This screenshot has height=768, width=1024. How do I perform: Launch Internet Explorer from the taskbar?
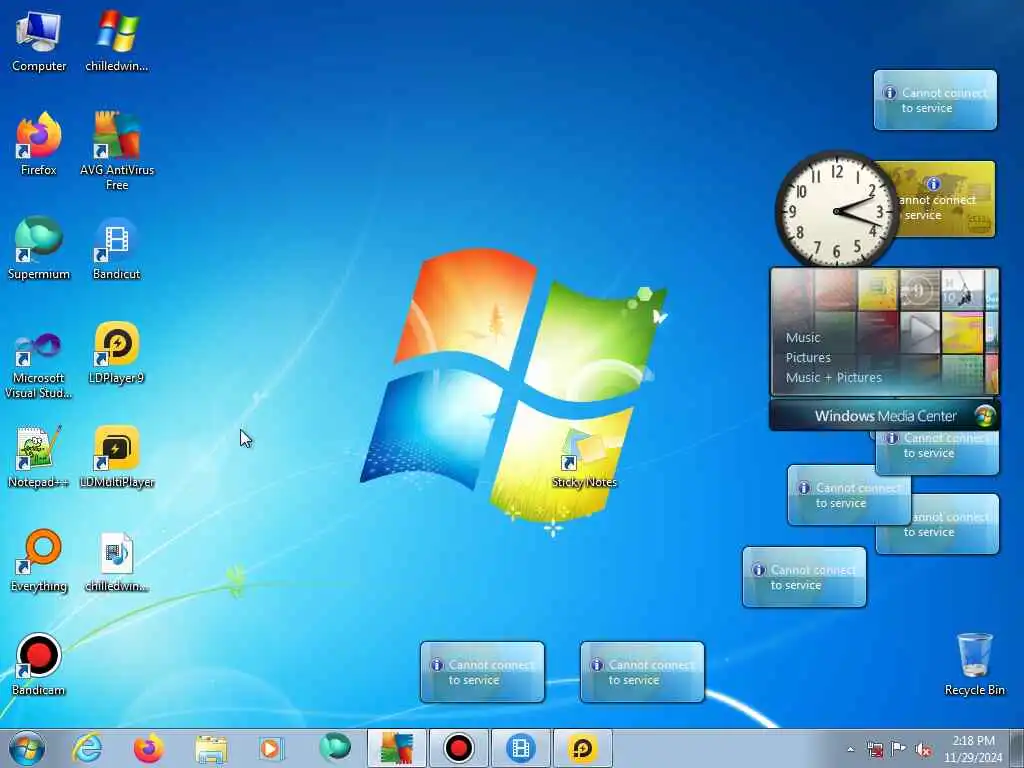[88, 748]
